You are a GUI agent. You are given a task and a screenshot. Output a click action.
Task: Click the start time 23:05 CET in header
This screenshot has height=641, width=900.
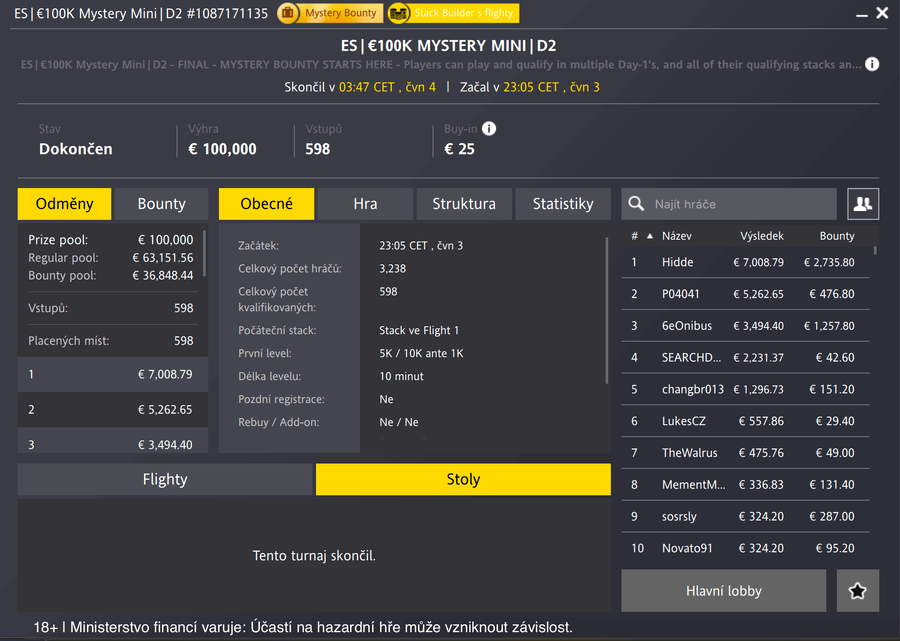(531, 87)
